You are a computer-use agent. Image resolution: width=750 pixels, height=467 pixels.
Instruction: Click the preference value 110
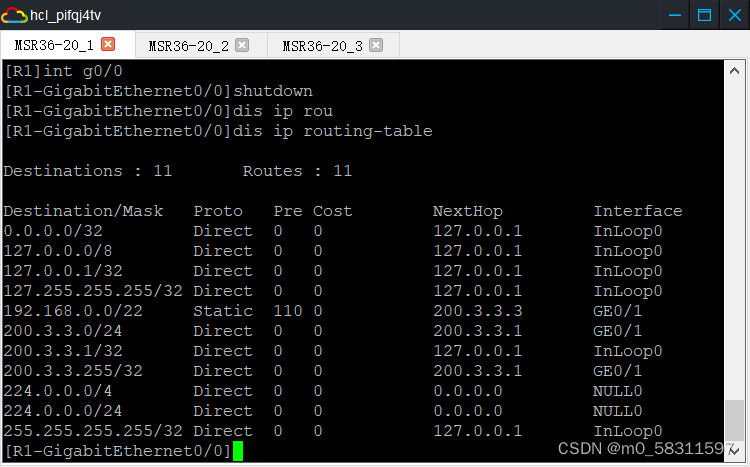point(288,311)
